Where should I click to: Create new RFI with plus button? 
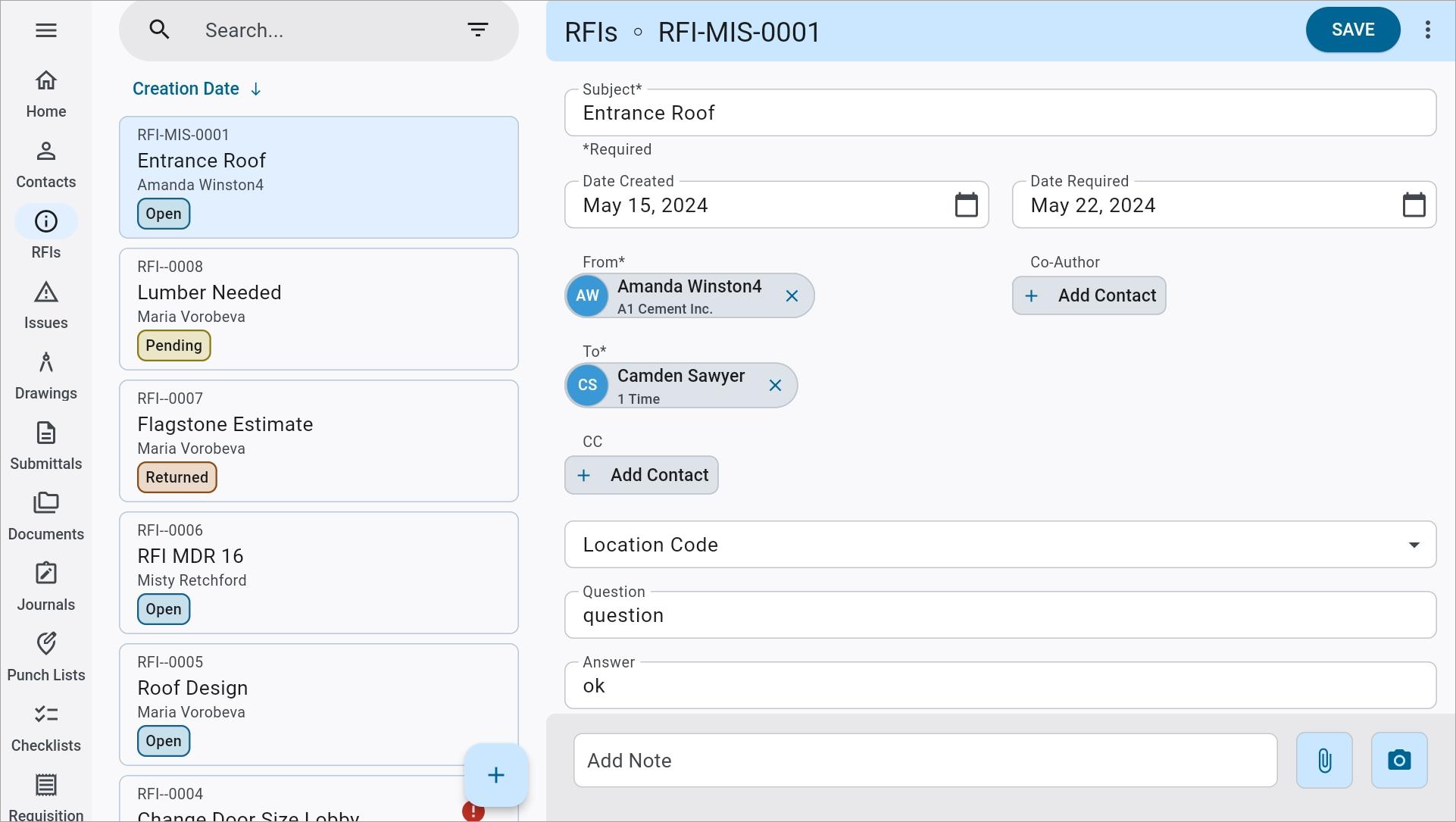[x=496, y=775]
